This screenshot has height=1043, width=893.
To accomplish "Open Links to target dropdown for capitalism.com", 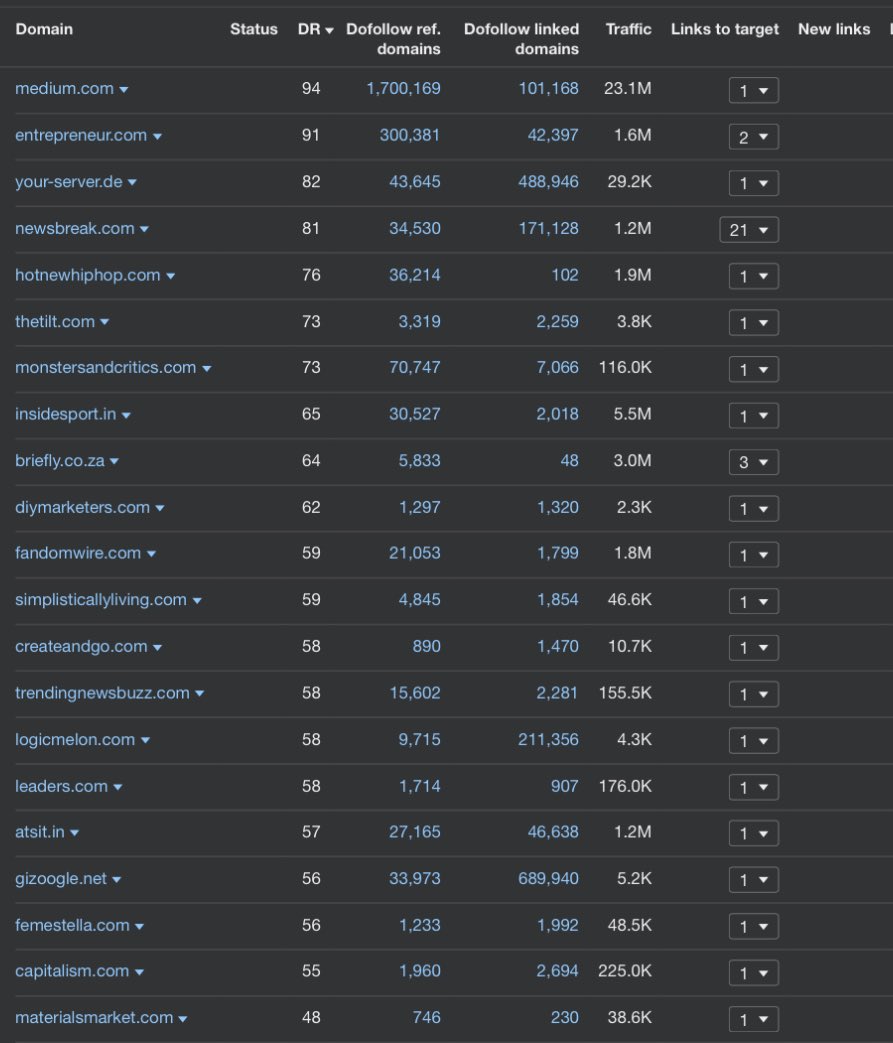I will [x=754, y=972].
